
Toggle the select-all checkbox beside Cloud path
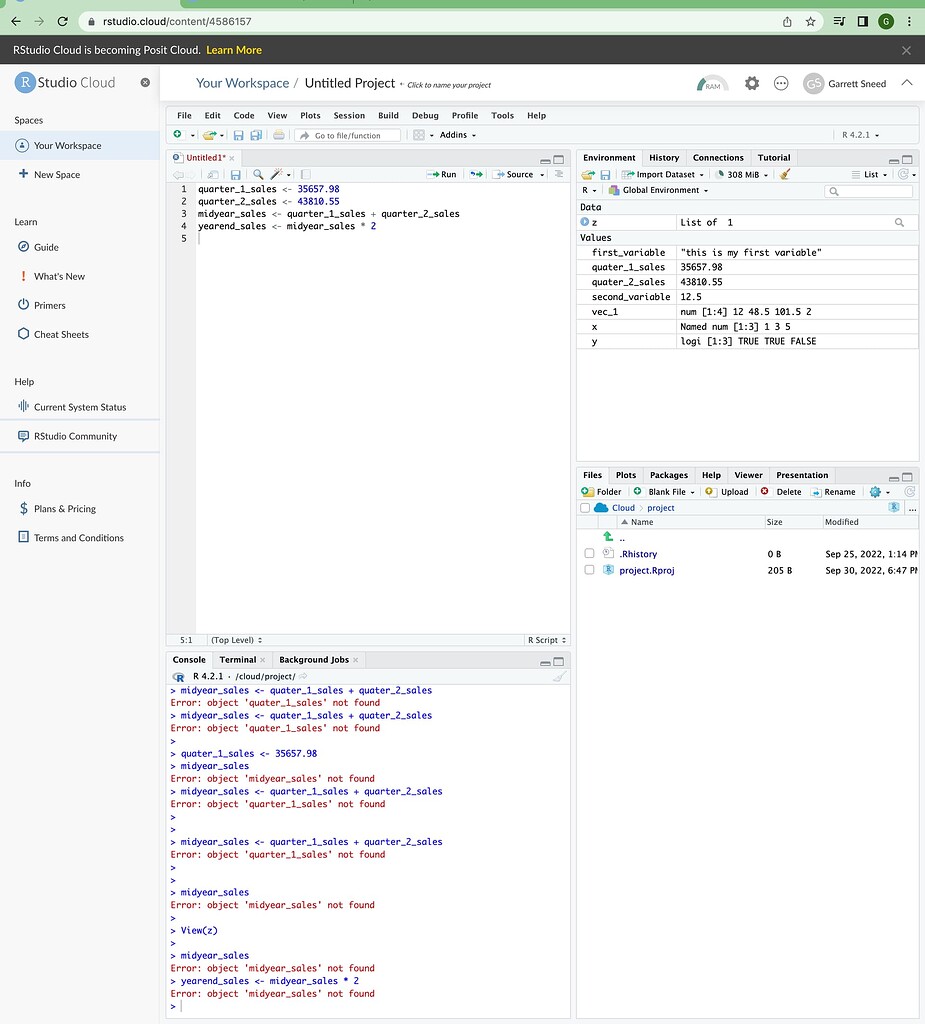[x=585, y=508]
